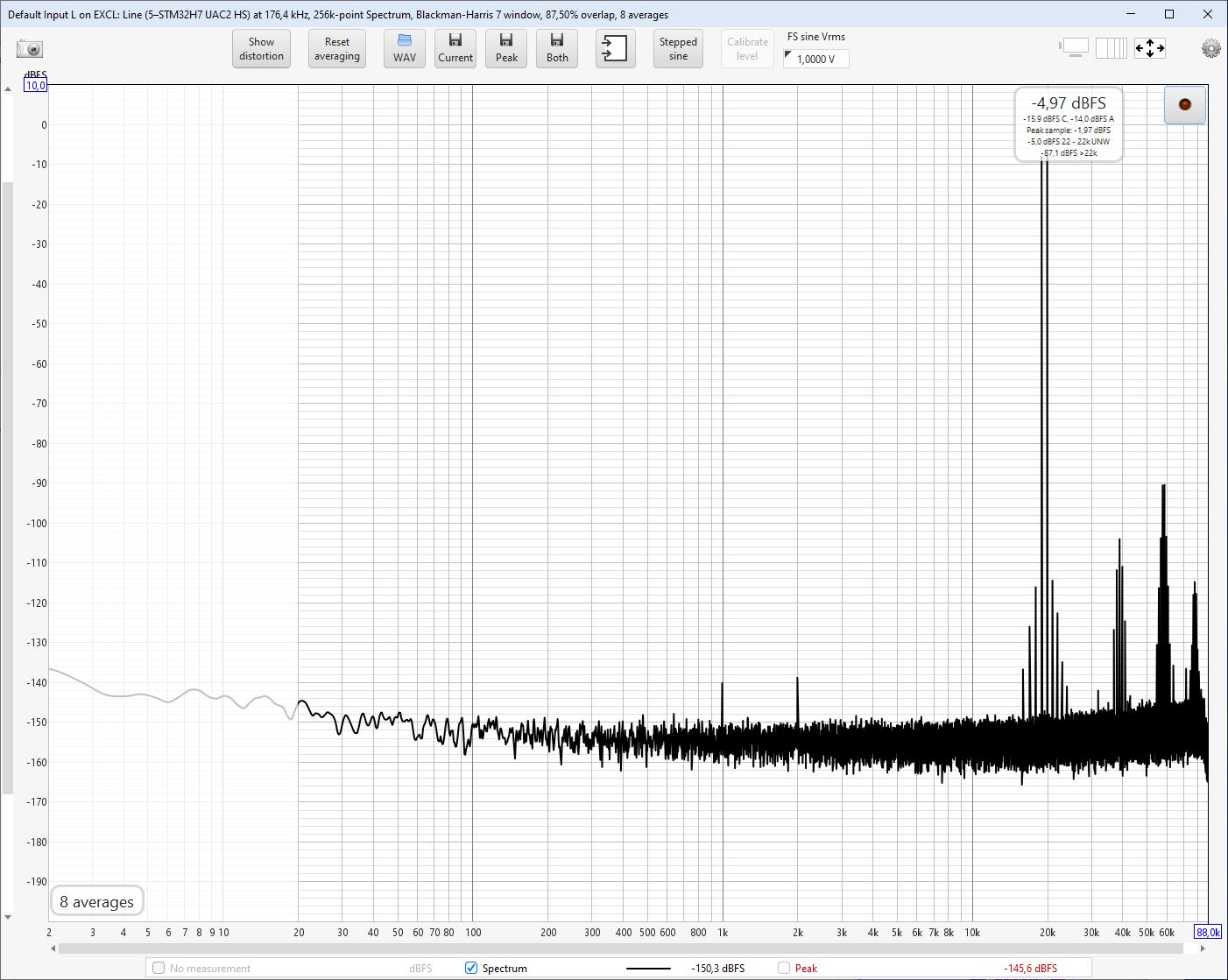
Task: Click the Spectrum black line sample
Action: click(649, 969)
